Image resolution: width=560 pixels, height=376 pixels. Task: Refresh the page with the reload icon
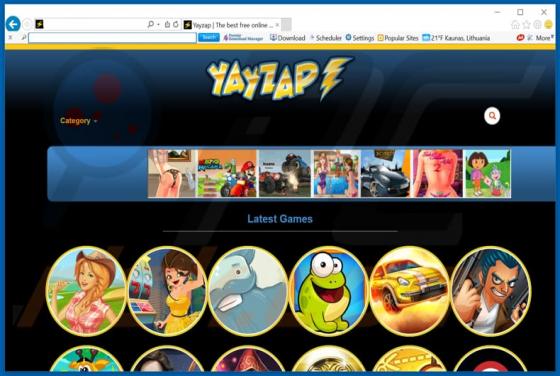tap(176, 24)
